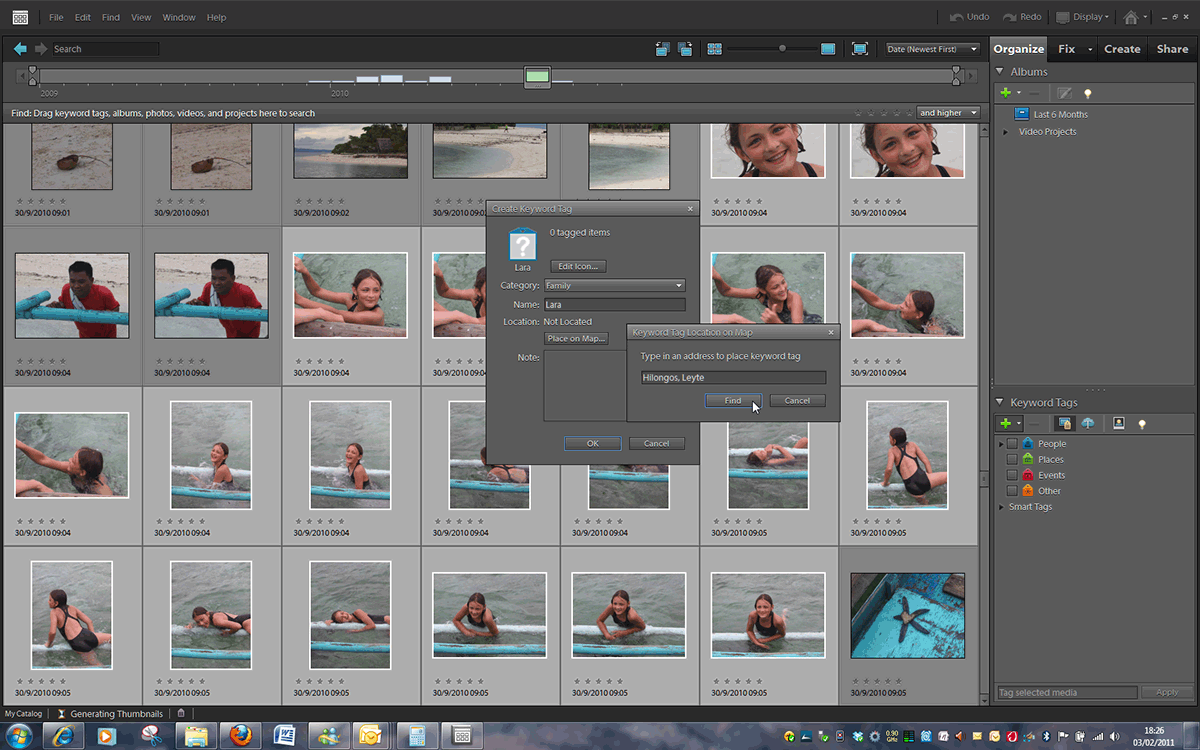
Task: Click the green plus in Albums panel
Action: [1006, 93]
